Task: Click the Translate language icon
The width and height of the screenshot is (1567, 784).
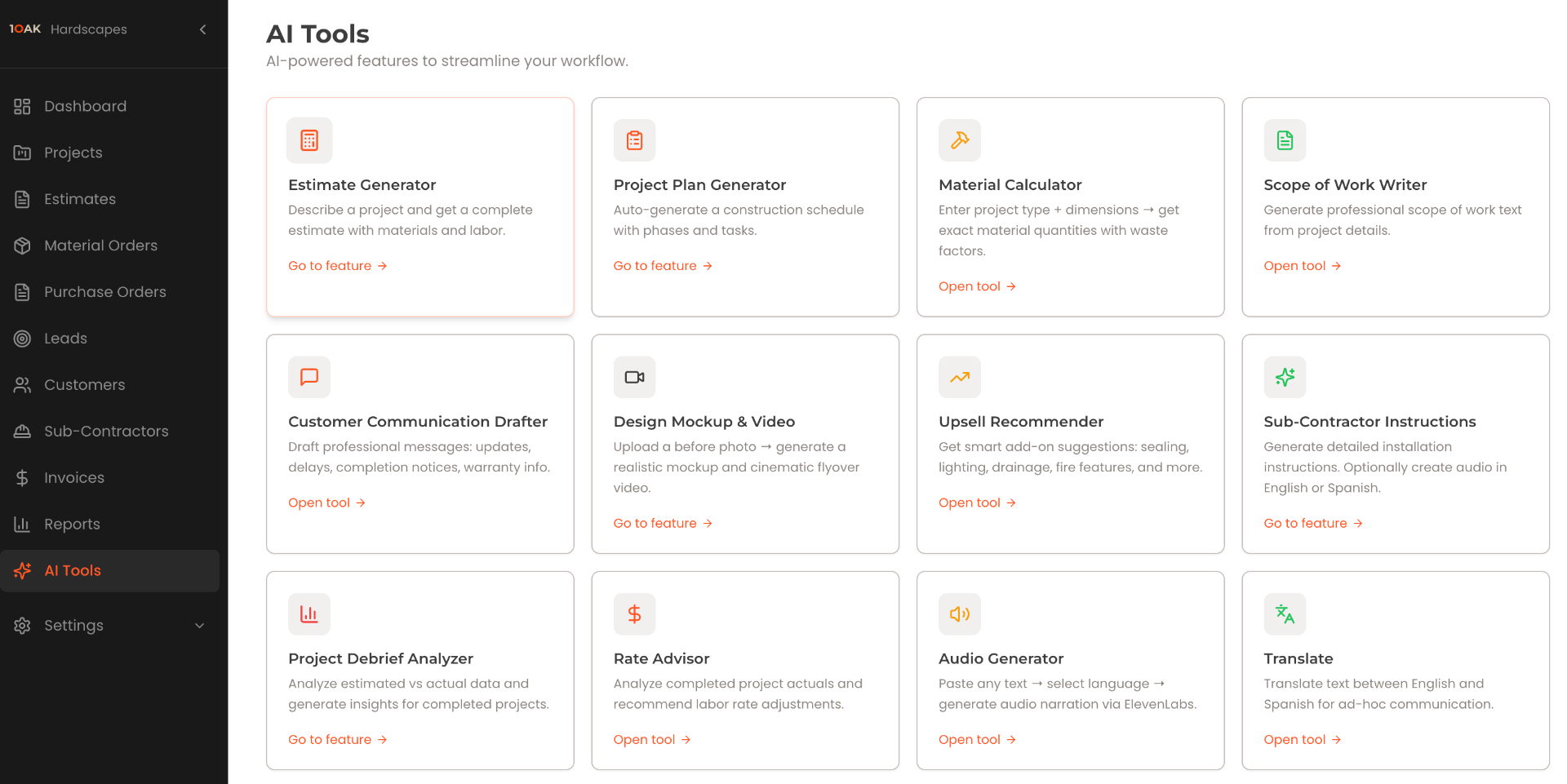Action: (1285, 613)
